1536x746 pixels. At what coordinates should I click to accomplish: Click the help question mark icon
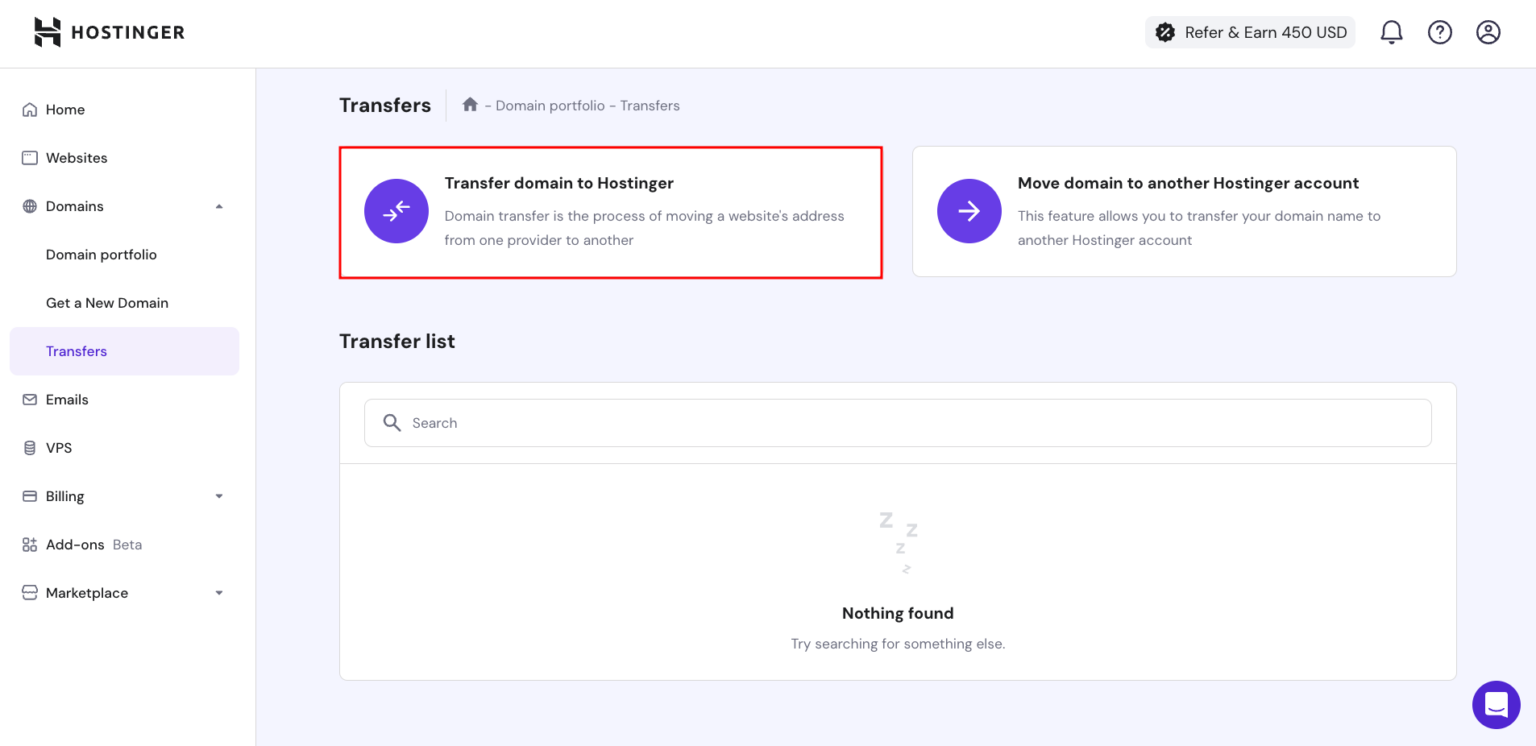[x=1439, y=31]
